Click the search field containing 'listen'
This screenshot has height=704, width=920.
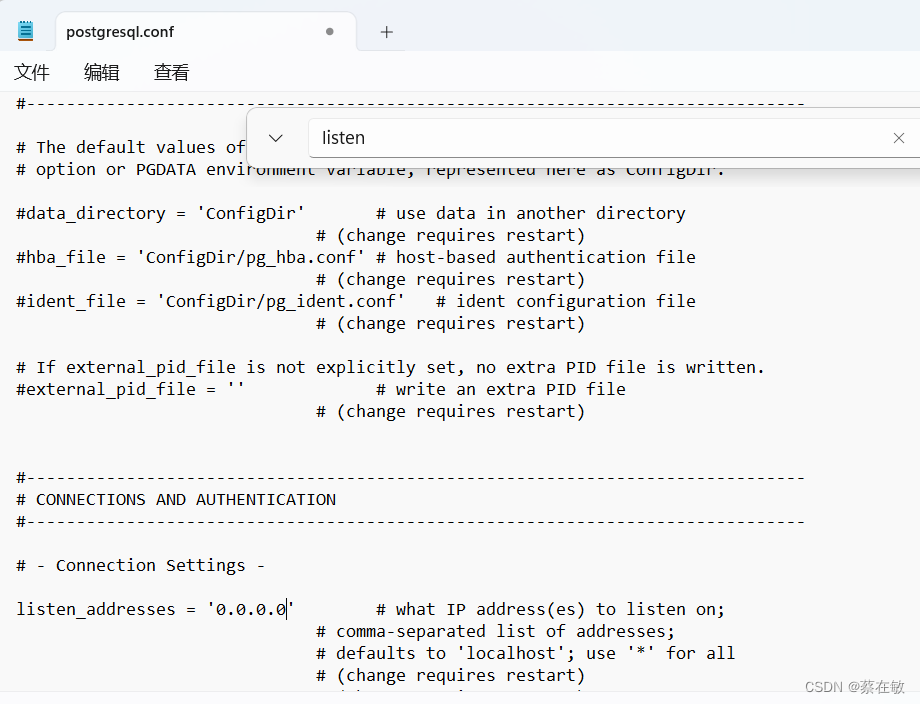coord(500,137)
